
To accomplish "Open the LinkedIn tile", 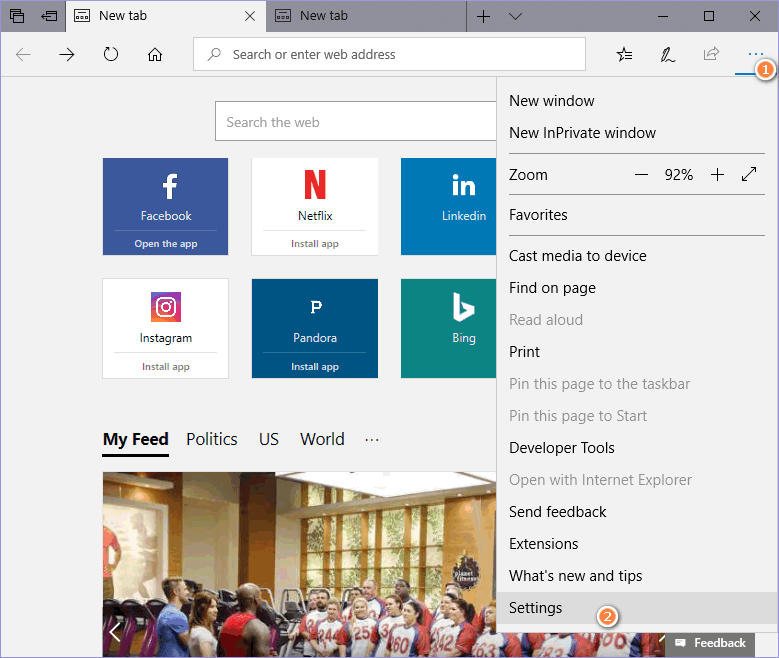I will pos(449,206).
